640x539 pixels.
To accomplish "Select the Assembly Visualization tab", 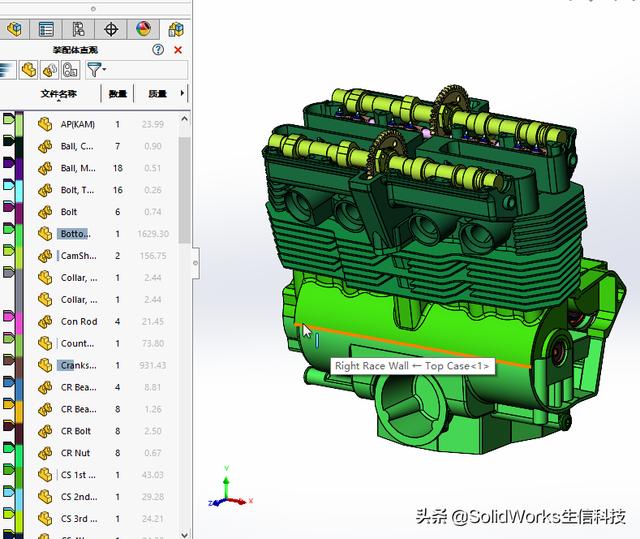I will click(x=176, y=29).
